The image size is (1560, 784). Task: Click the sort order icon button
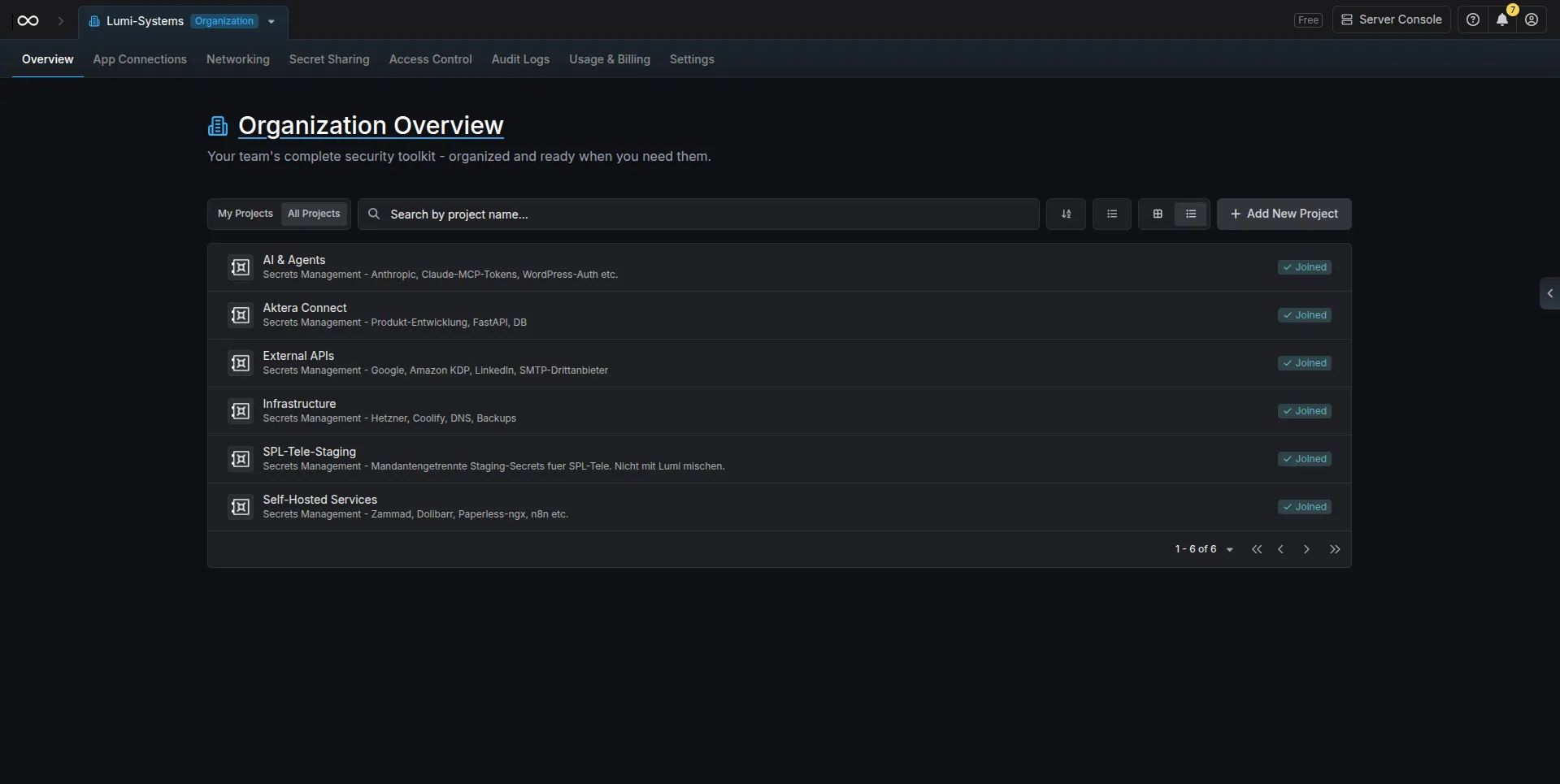[x=1066, y=214]
